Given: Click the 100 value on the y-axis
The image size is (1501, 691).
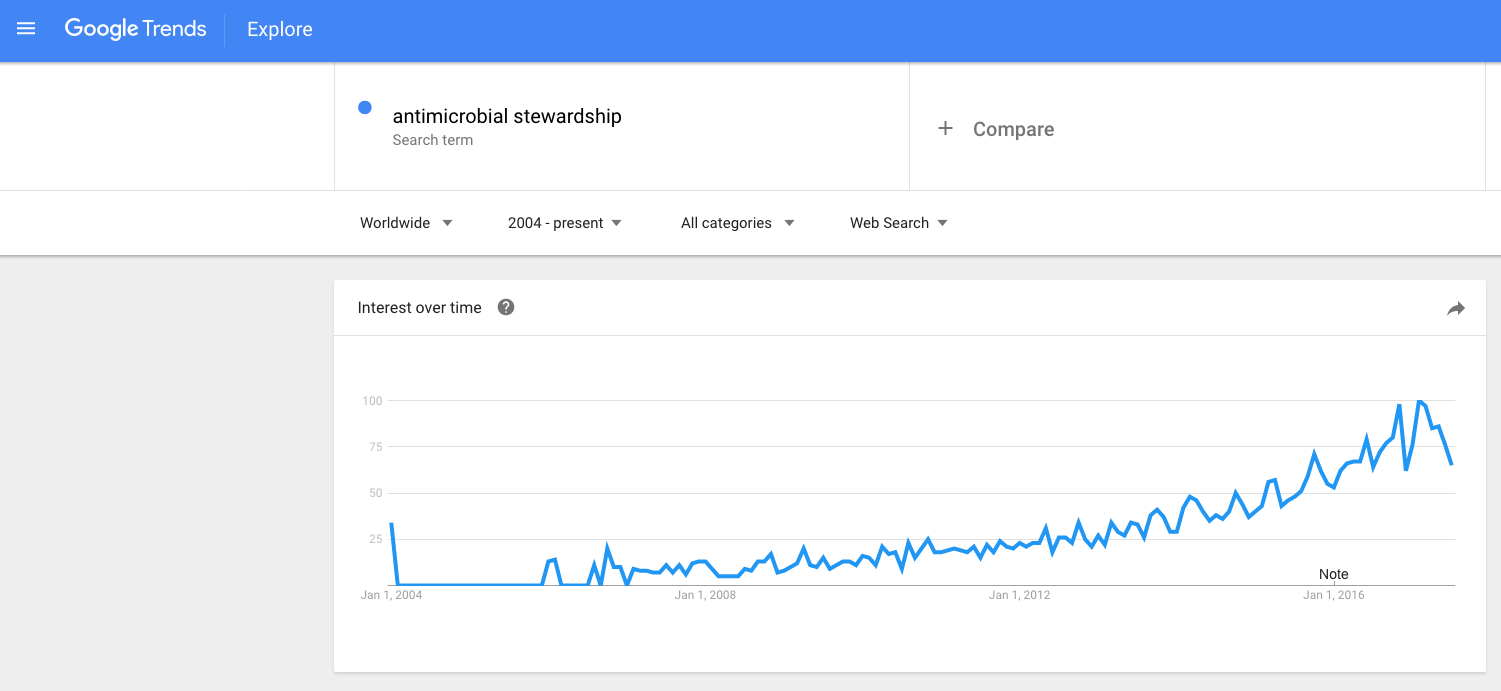Looking at the screenshot, I should click(372, 401).
